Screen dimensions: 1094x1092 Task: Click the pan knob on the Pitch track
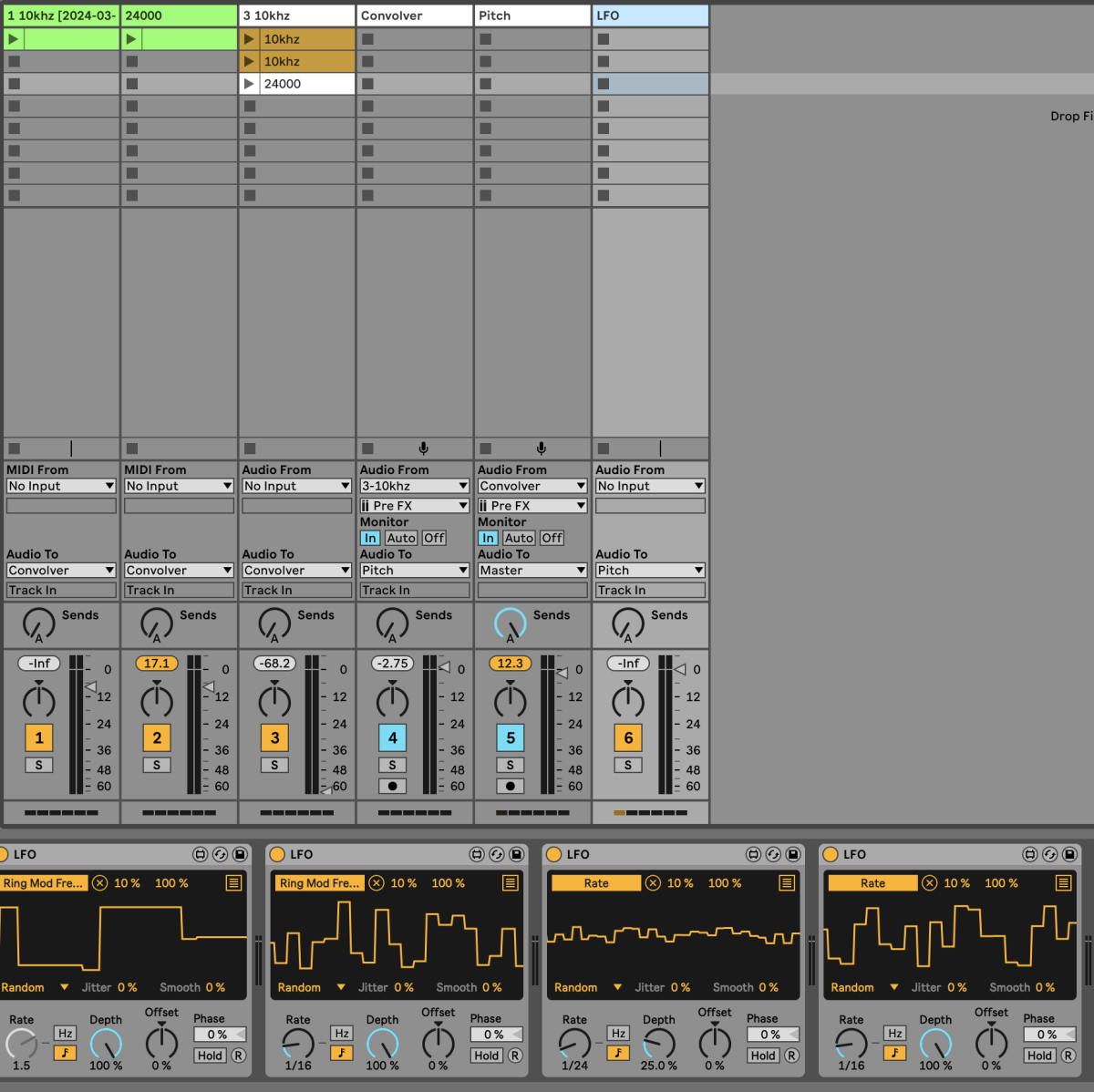[511, 700]
